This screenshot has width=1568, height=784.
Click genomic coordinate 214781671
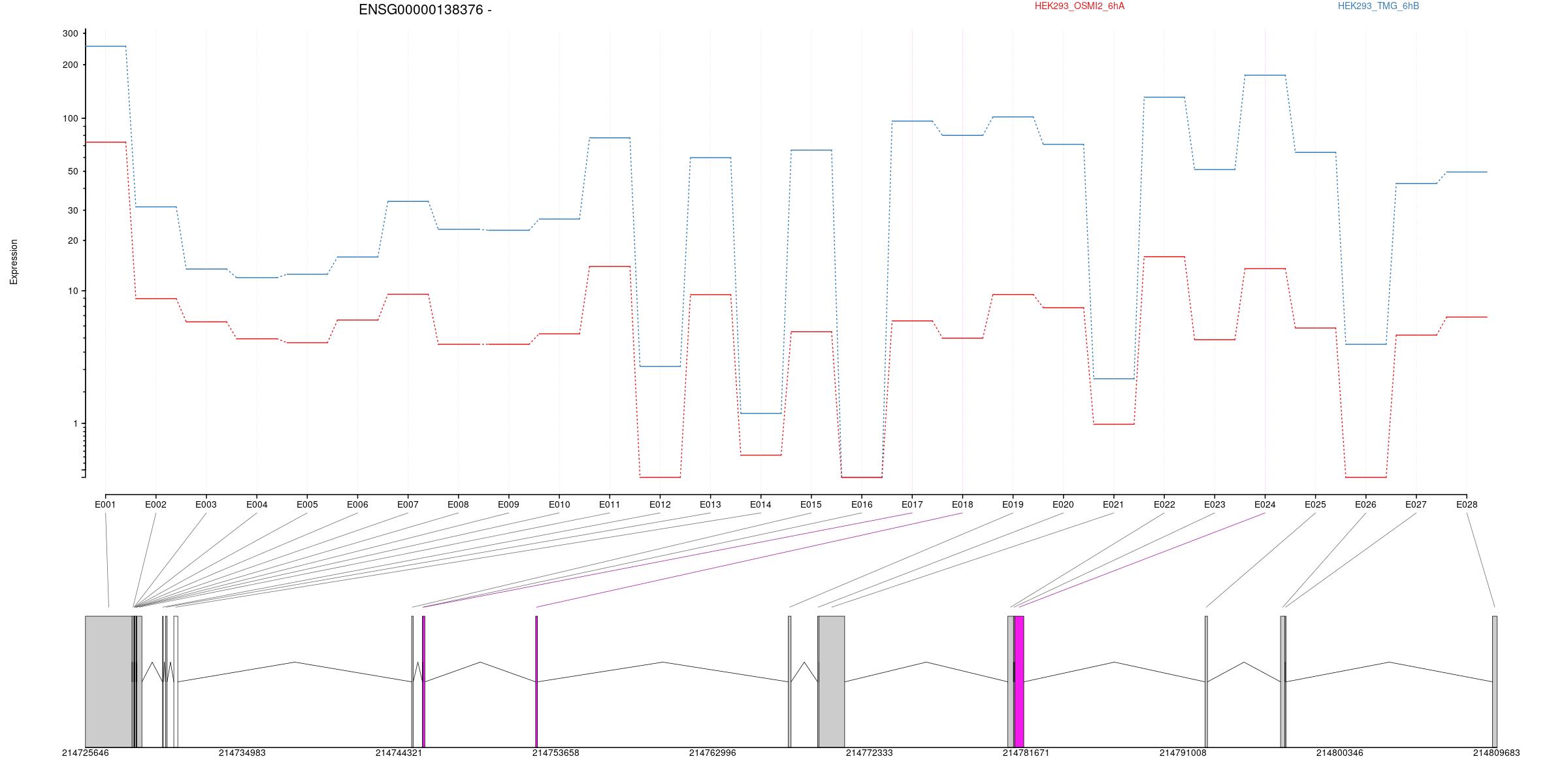coord(1026,753)
